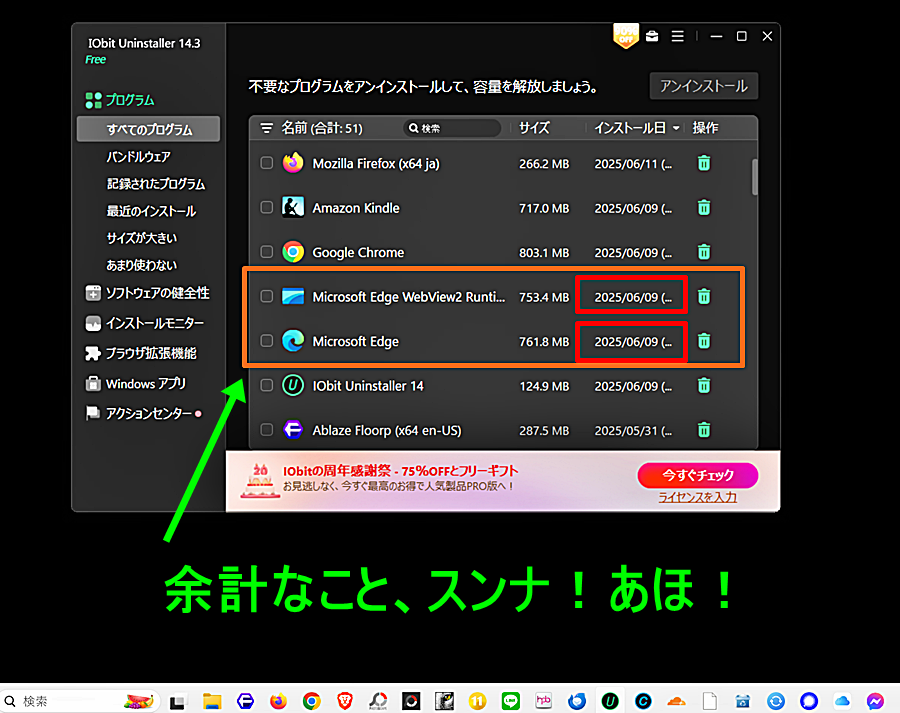Check the Mozilla Firefox checkbox

(267, 163)
